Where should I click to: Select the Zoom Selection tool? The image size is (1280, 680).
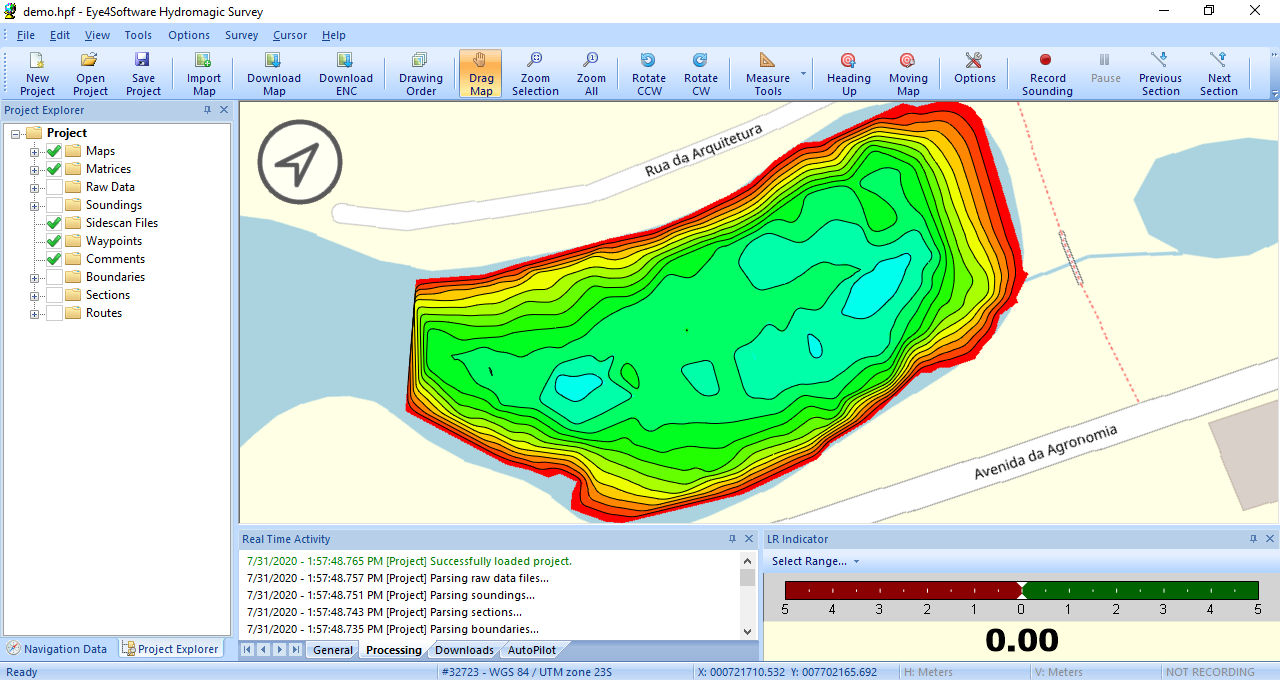point(535,74)
